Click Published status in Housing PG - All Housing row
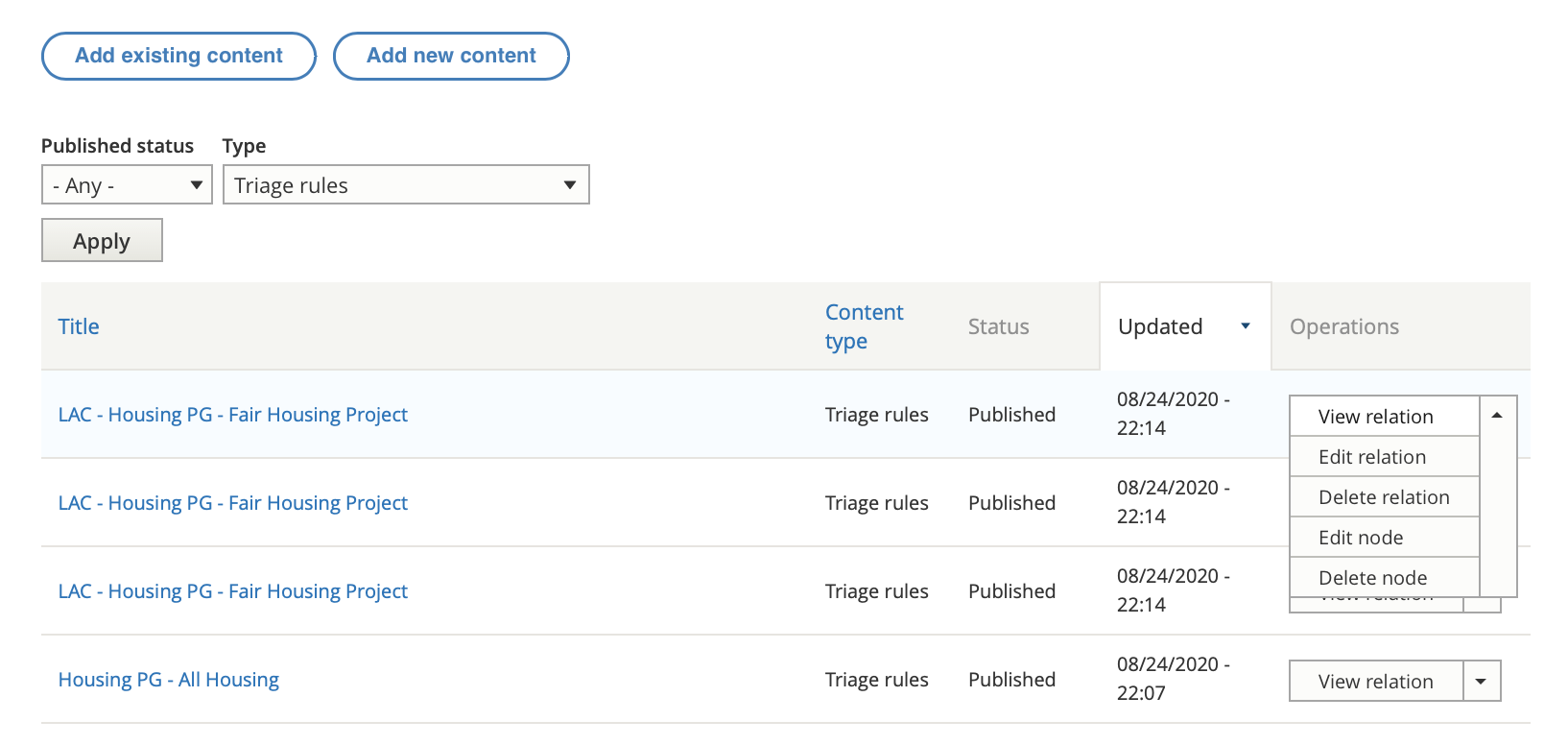Image resolution: width=1568 pixels, height=745 pixels. 1011,680
